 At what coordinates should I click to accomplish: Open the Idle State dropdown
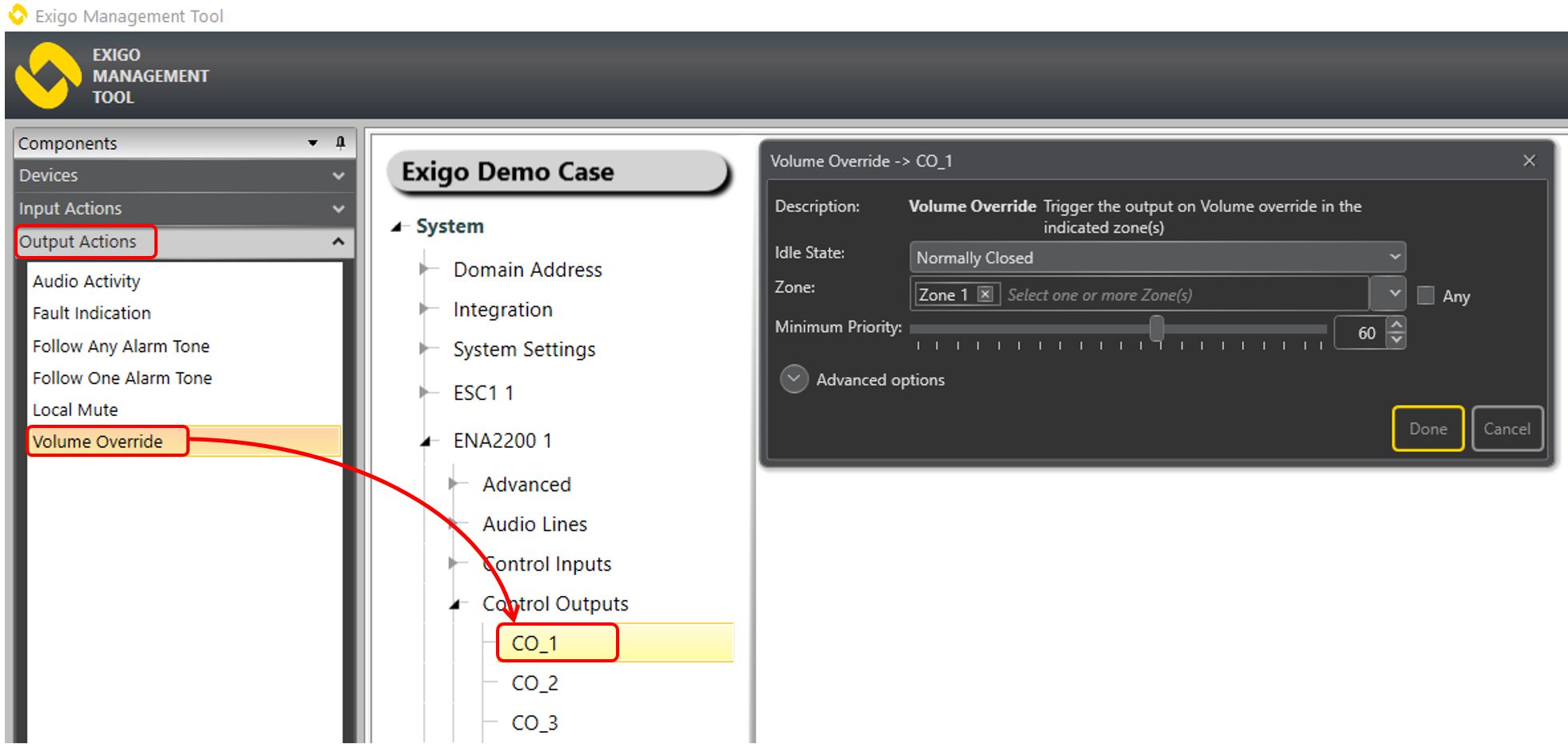1157,258
